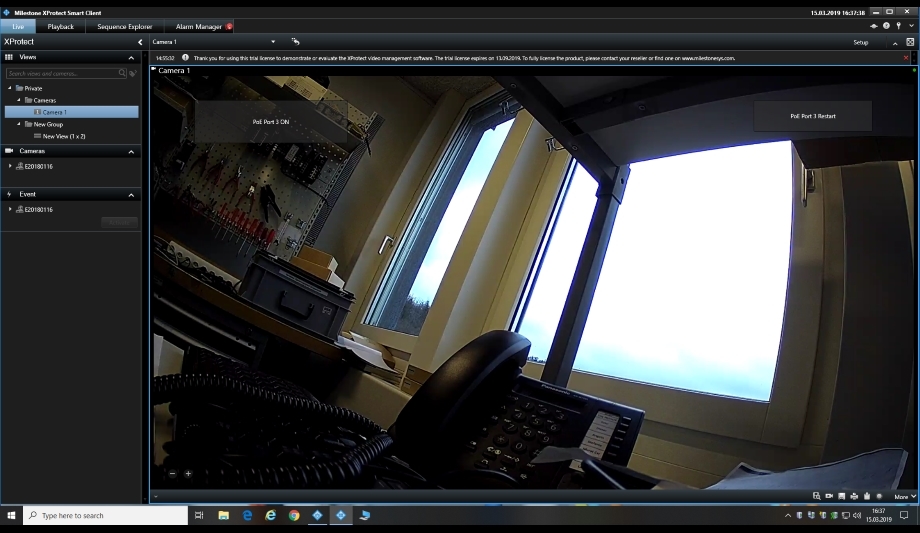The image size is (920, 533).
Task: Open the Camera 1 view selection dropdown
Action: tap(273, 42)
